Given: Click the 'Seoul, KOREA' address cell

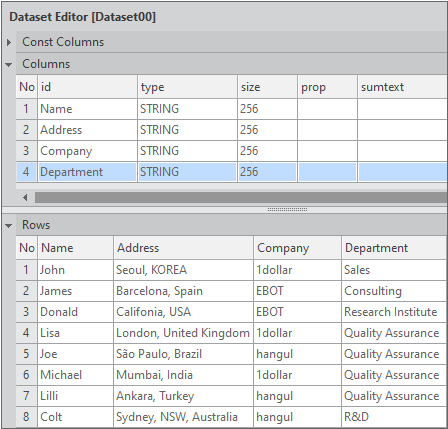Looking at the screenshot, I should coord(184,270).
